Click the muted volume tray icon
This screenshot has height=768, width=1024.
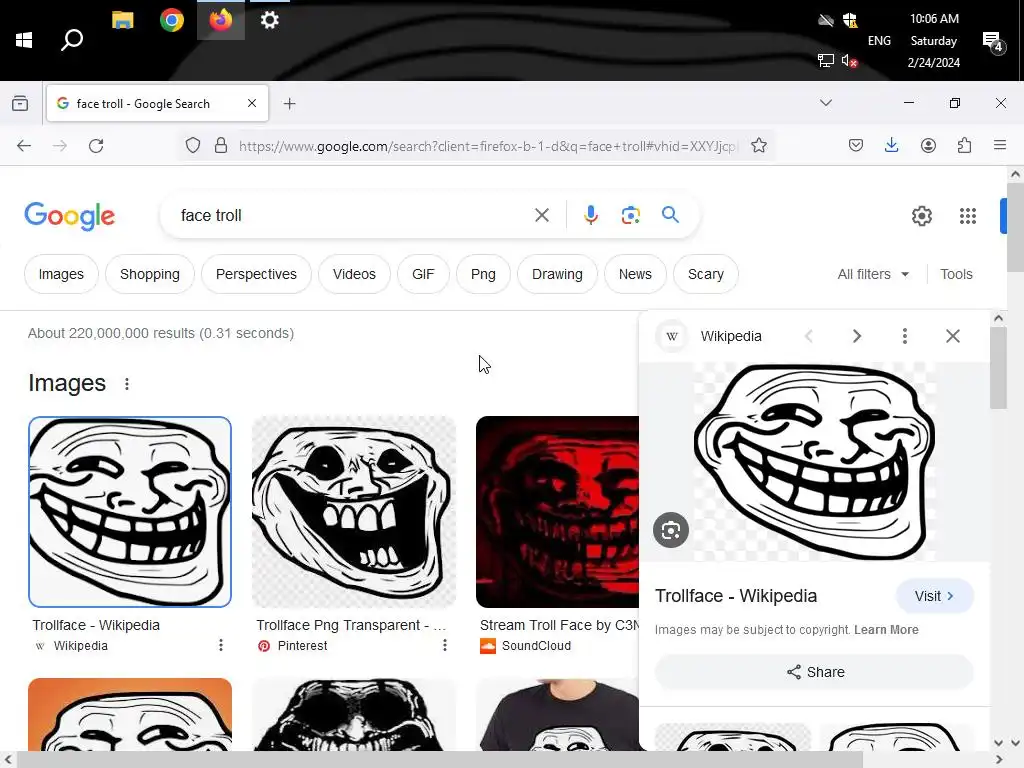point(849,61)
